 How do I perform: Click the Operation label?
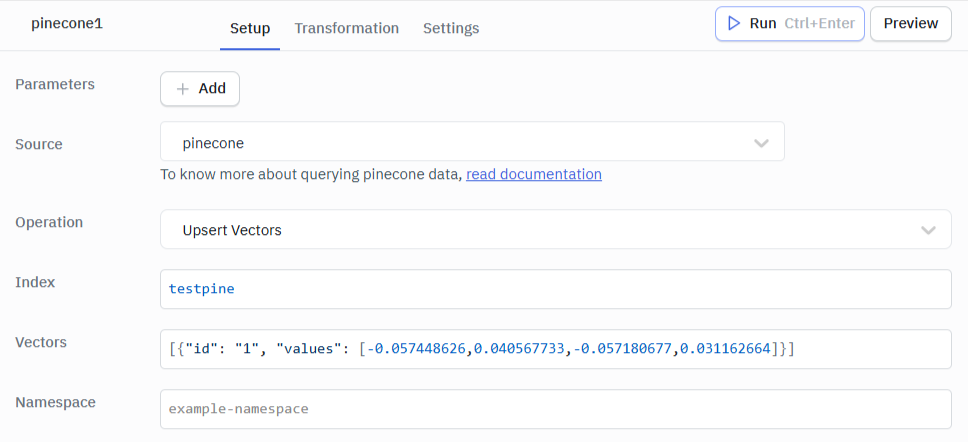[x=49, y=222]
